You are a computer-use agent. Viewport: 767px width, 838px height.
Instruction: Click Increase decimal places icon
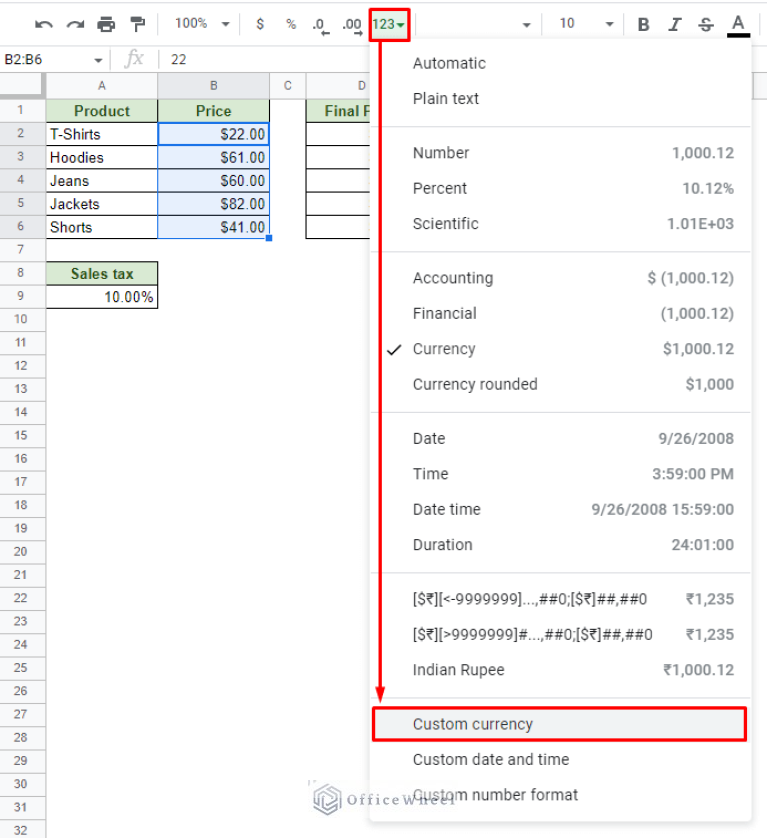pos(351,24)
